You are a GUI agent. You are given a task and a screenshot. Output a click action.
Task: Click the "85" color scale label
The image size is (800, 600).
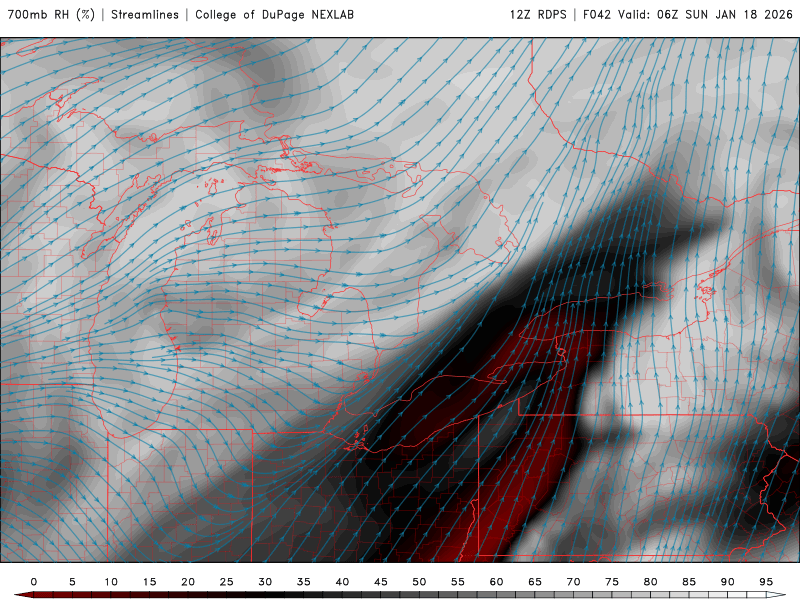coord(689,582)
